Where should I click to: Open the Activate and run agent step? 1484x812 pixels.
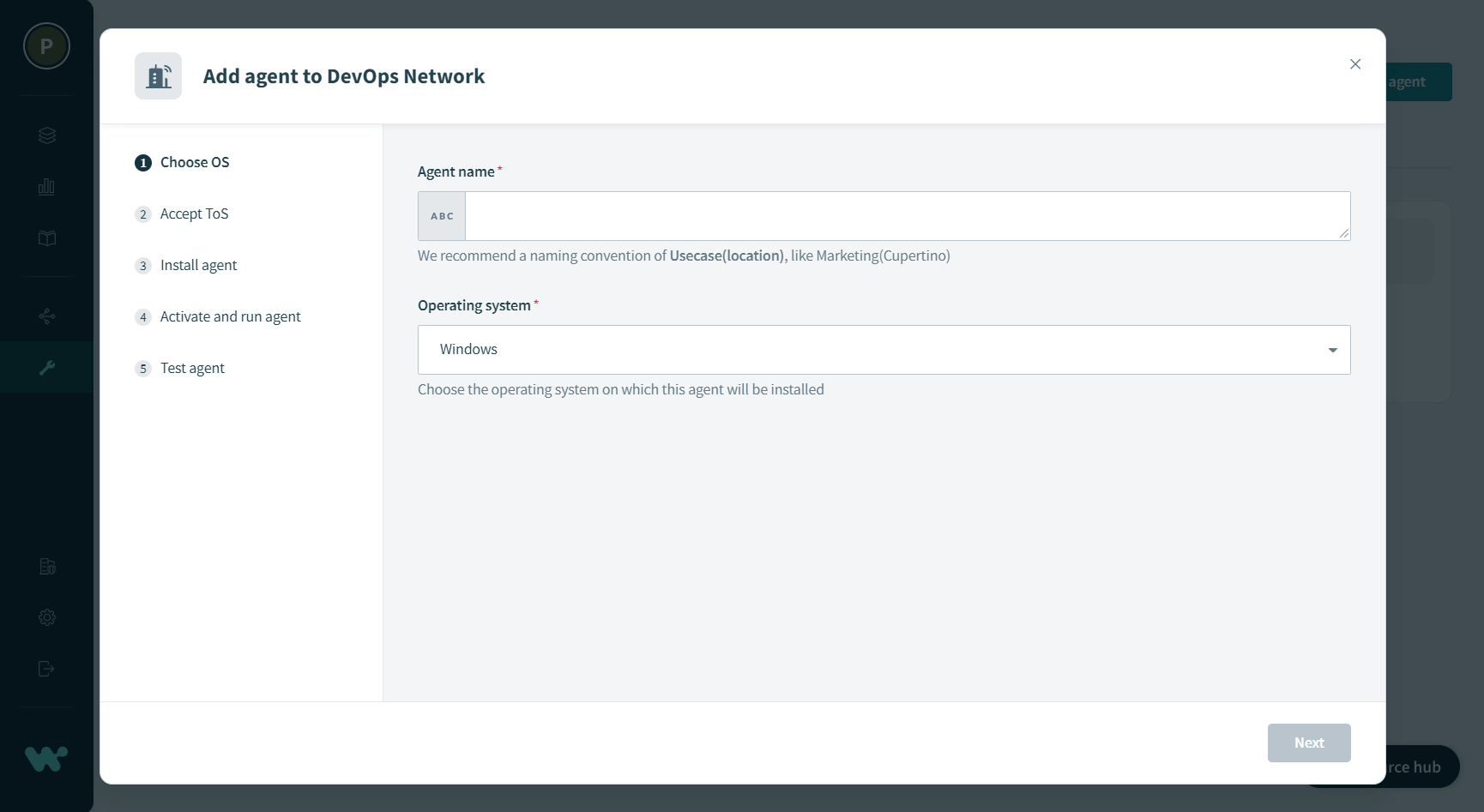click(230, 316)
